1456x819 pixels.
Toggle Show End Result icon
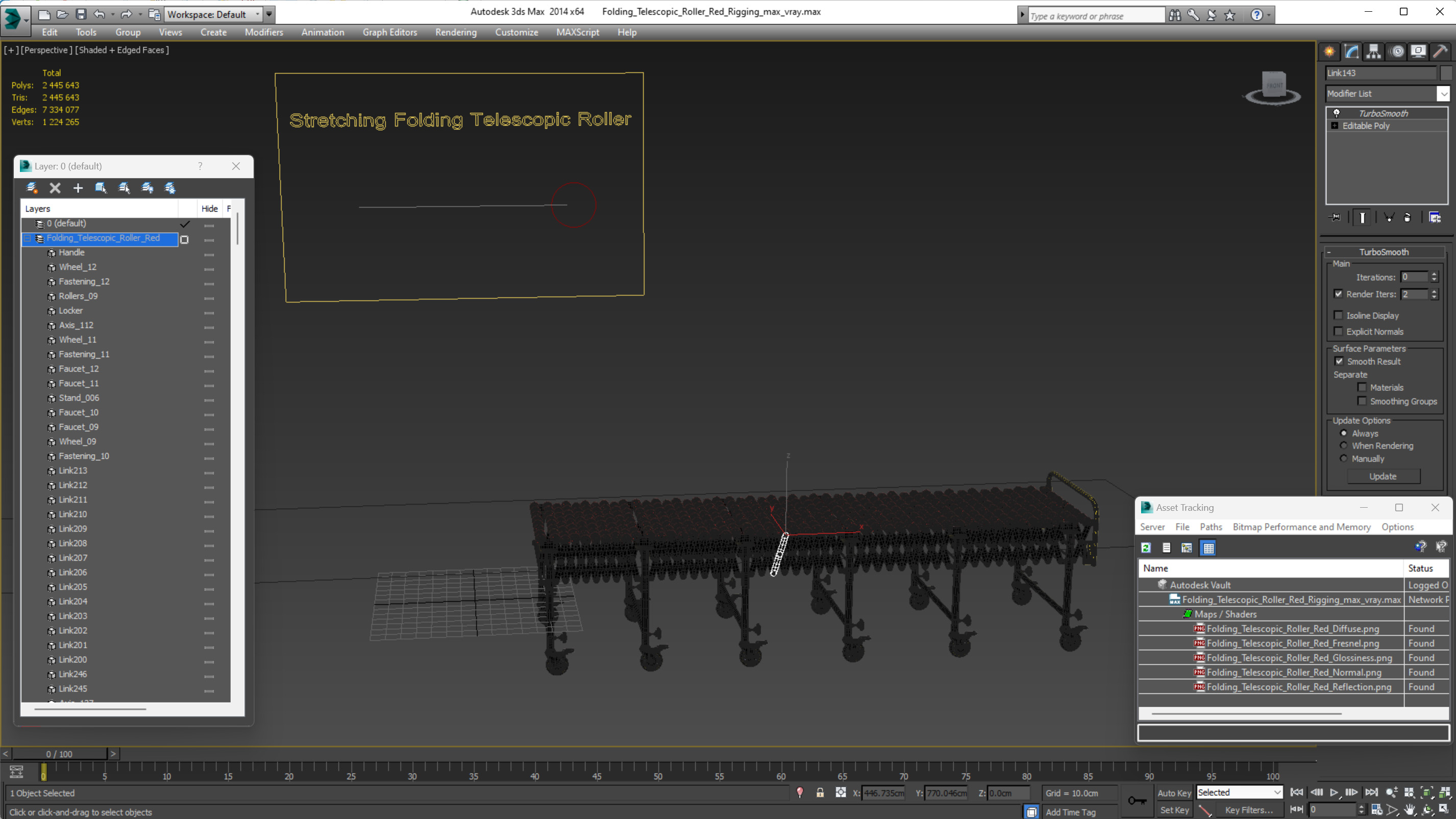click(1362, 217)
